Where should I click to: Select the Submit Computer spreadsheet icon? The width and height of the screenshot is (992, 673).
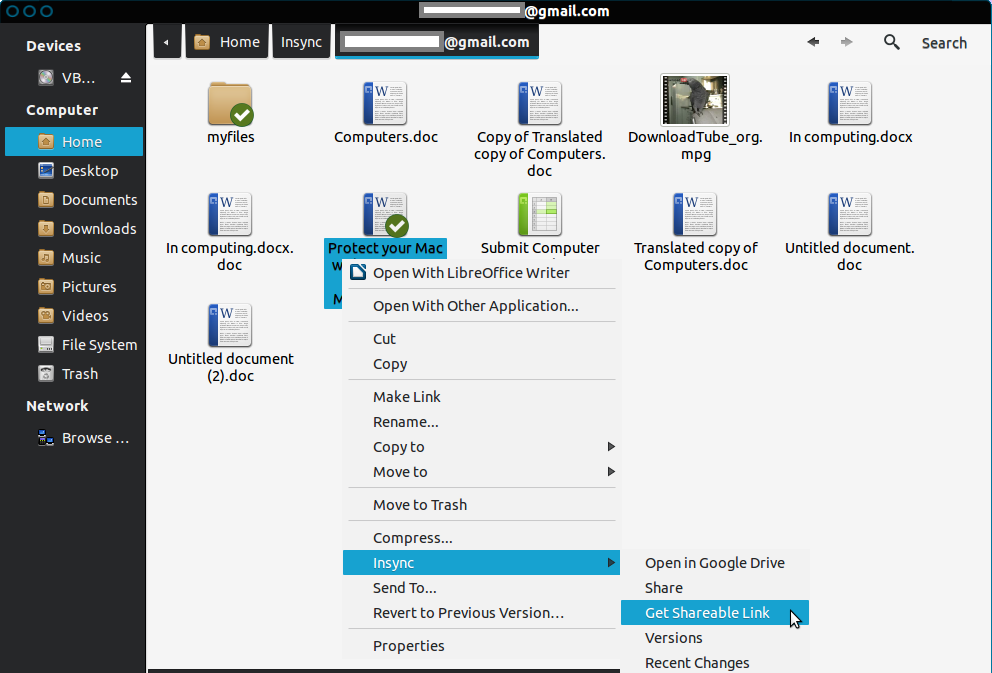point(540,214)
